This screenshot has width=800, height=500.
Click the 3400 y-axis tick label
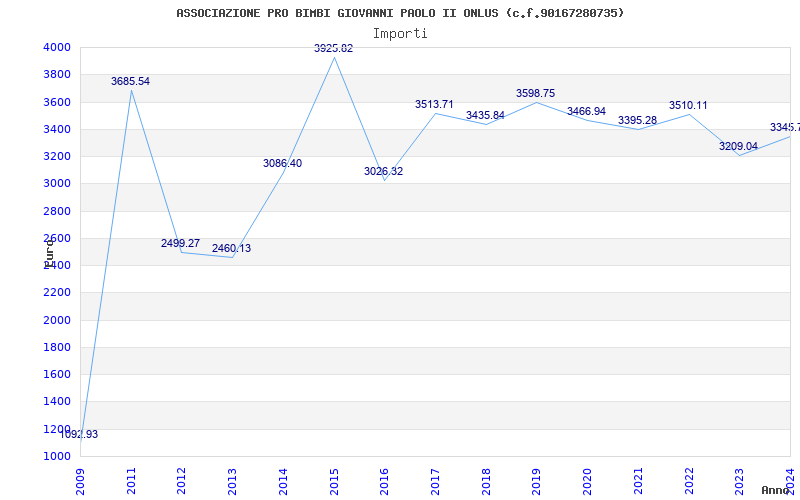point(57,129)
